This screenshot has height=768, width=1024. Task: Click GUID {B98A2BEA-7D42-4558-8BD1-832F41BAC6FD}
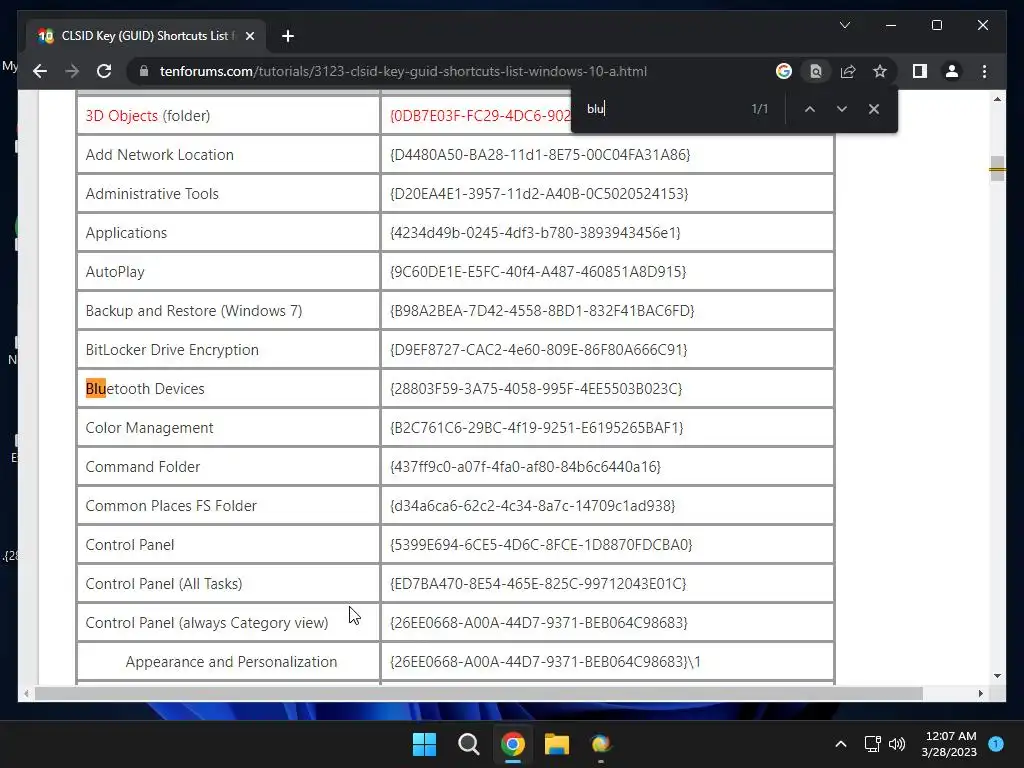coord(542,311)
